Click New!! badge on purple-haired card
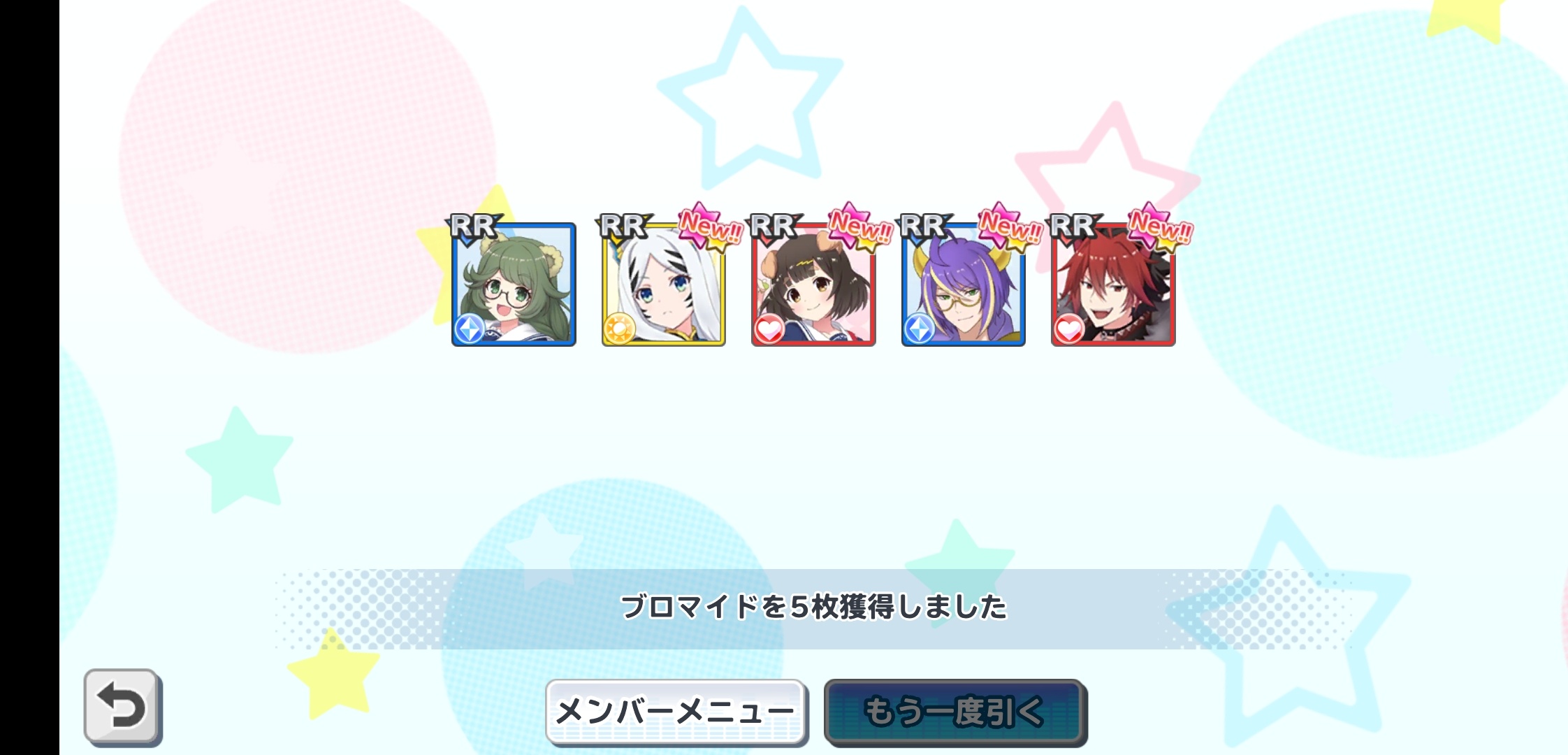Screen dimensions: 1568x755 [x=1010, y=226]
